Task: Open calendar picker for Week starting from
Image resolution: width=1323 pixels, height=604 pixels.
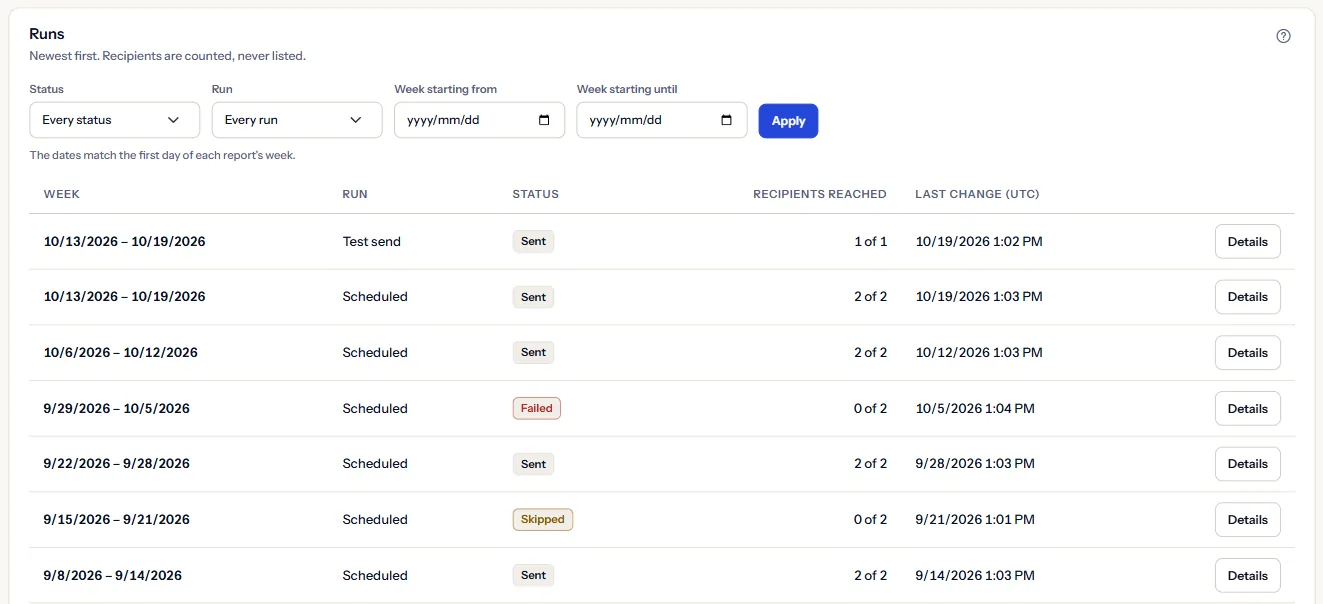Action: coord(544,120)
